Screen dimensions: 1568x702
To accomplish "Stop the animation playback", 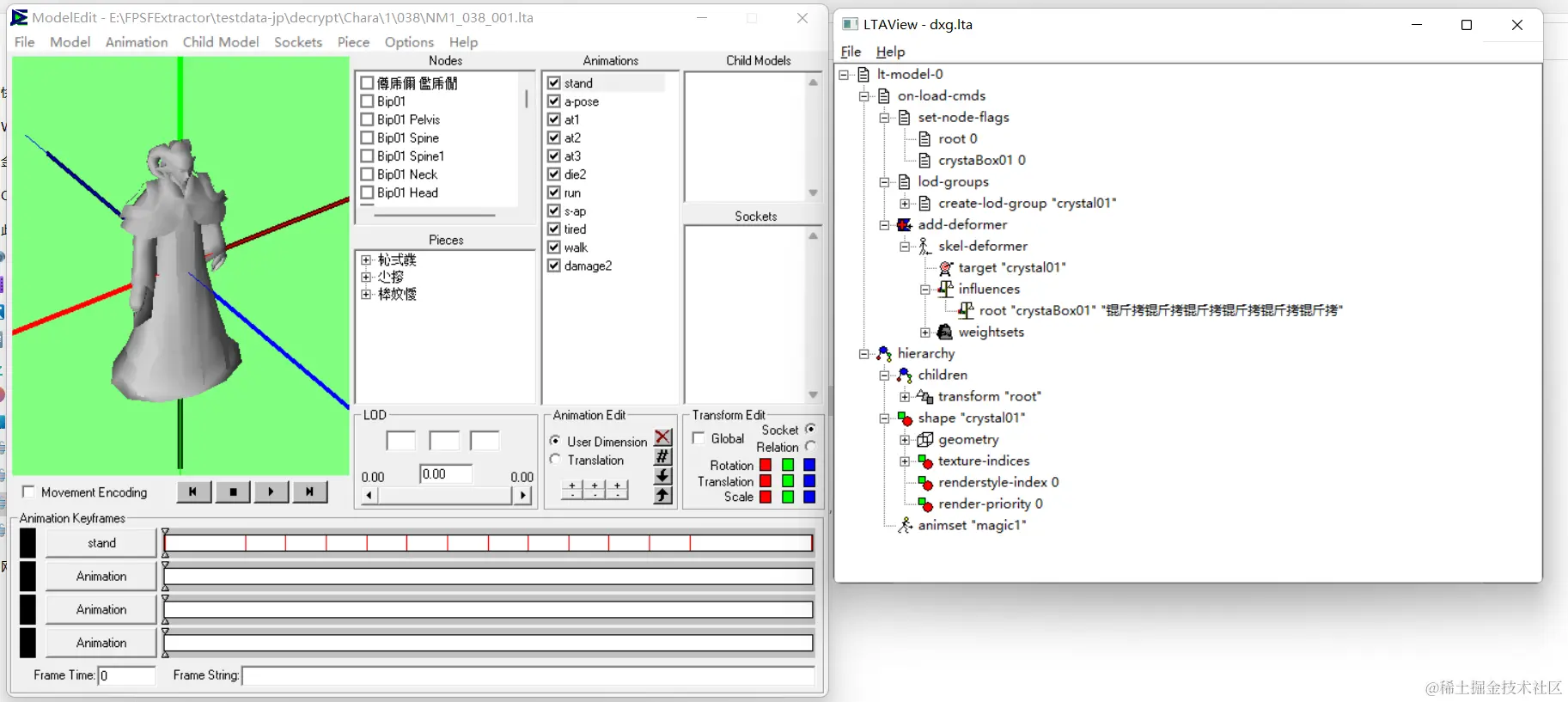I will 233,491.
